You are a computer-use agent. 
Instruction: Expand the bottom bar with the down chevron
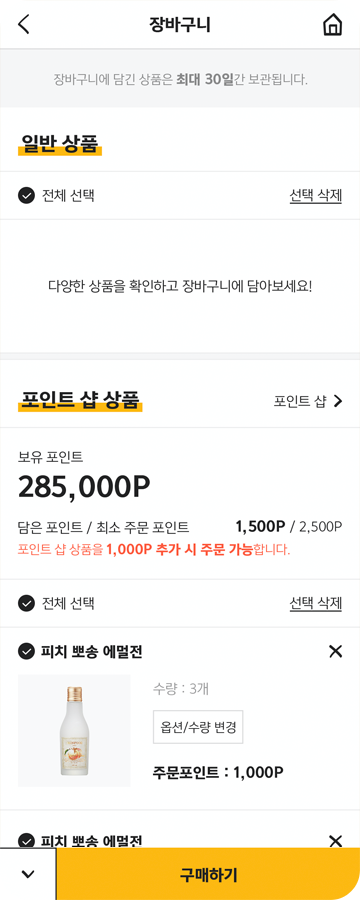(x=28, y=874)
